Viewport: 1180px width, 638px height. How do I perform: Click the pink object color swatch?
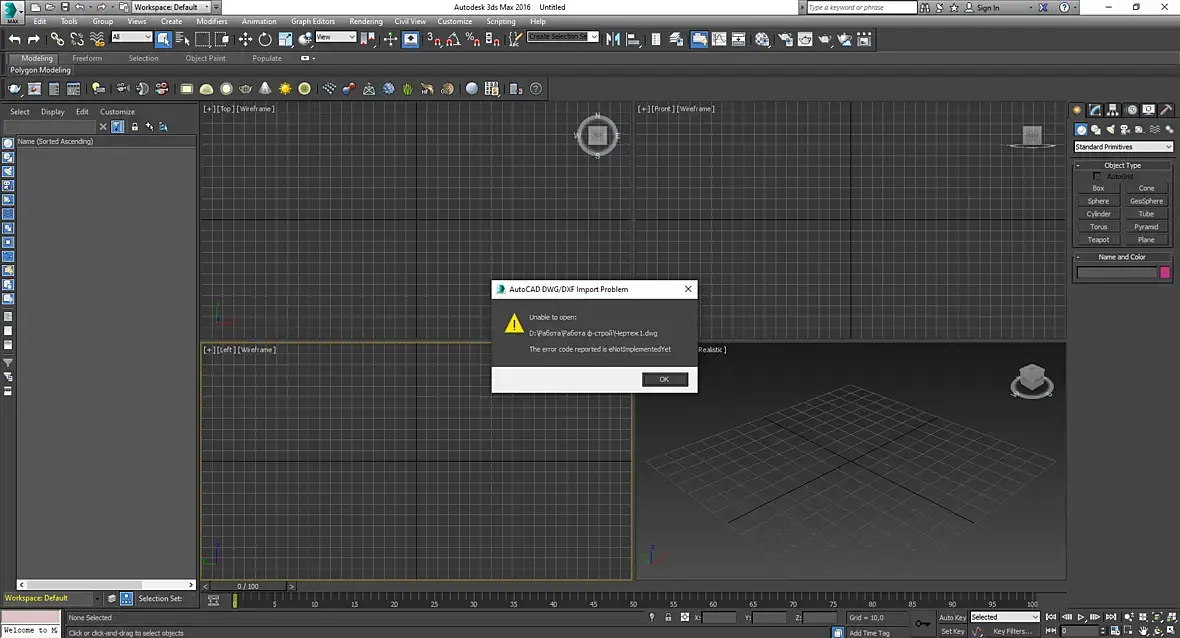(x=1165, y=272)
